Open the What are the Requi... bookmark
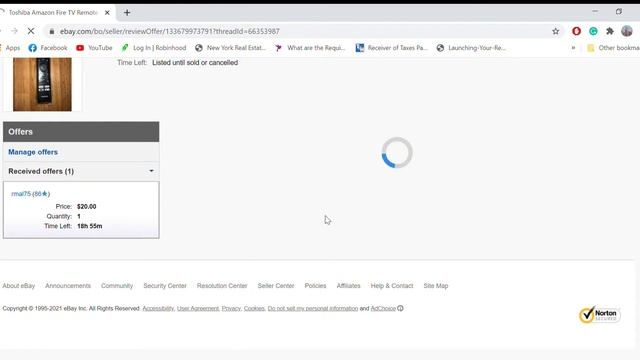This screenshot has width=640, height=360. [x=310, y=48]
